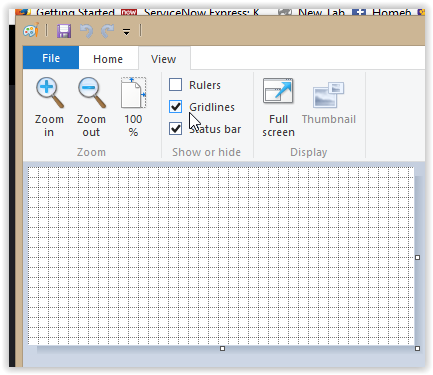Click the bottom-center canvas resize handle
Viewport: 433px width, 375px height.
(x=222, y=349)
